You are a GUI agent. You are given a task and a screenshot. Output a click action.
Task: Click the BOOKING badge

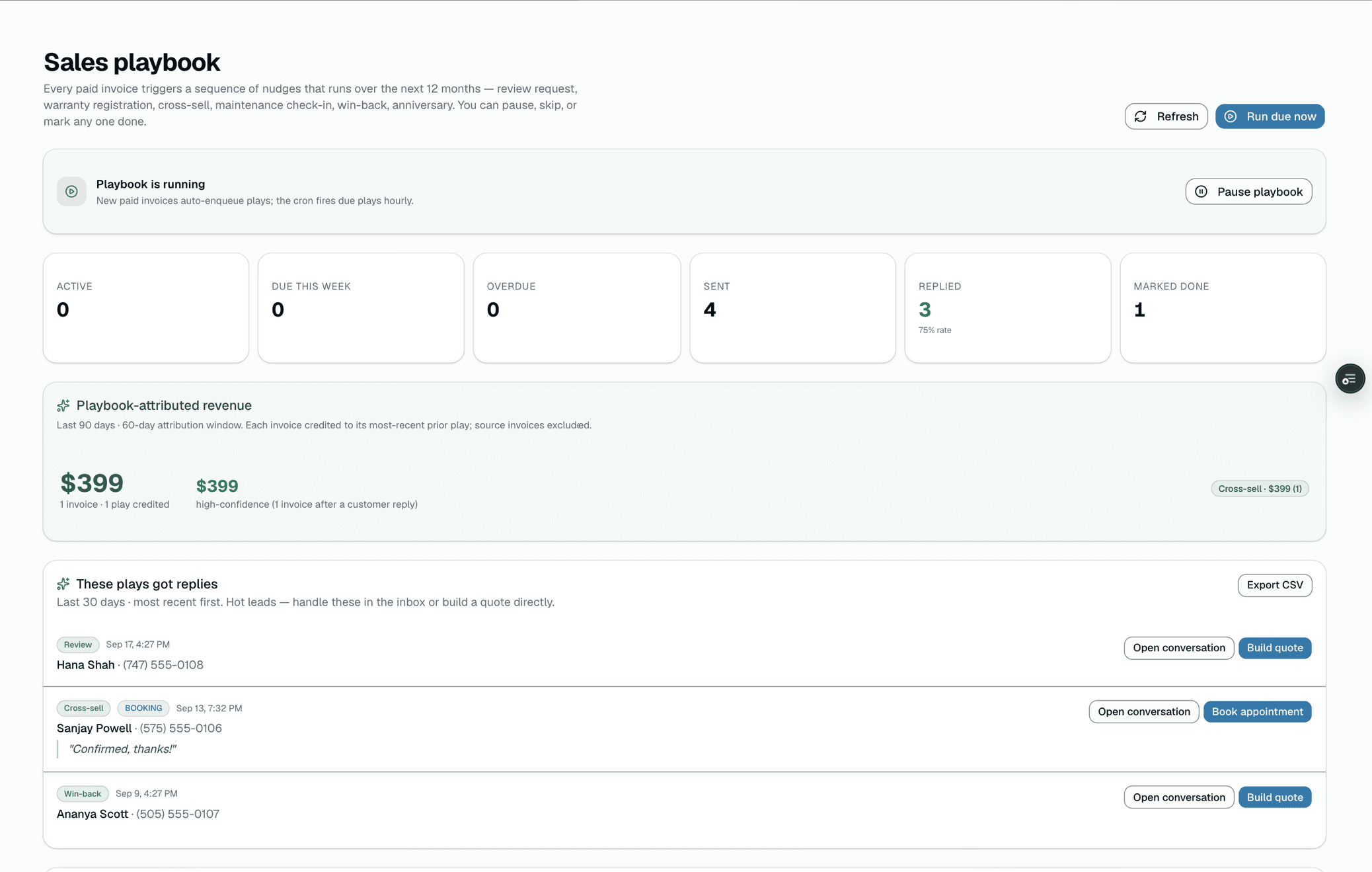click(143, 708)
